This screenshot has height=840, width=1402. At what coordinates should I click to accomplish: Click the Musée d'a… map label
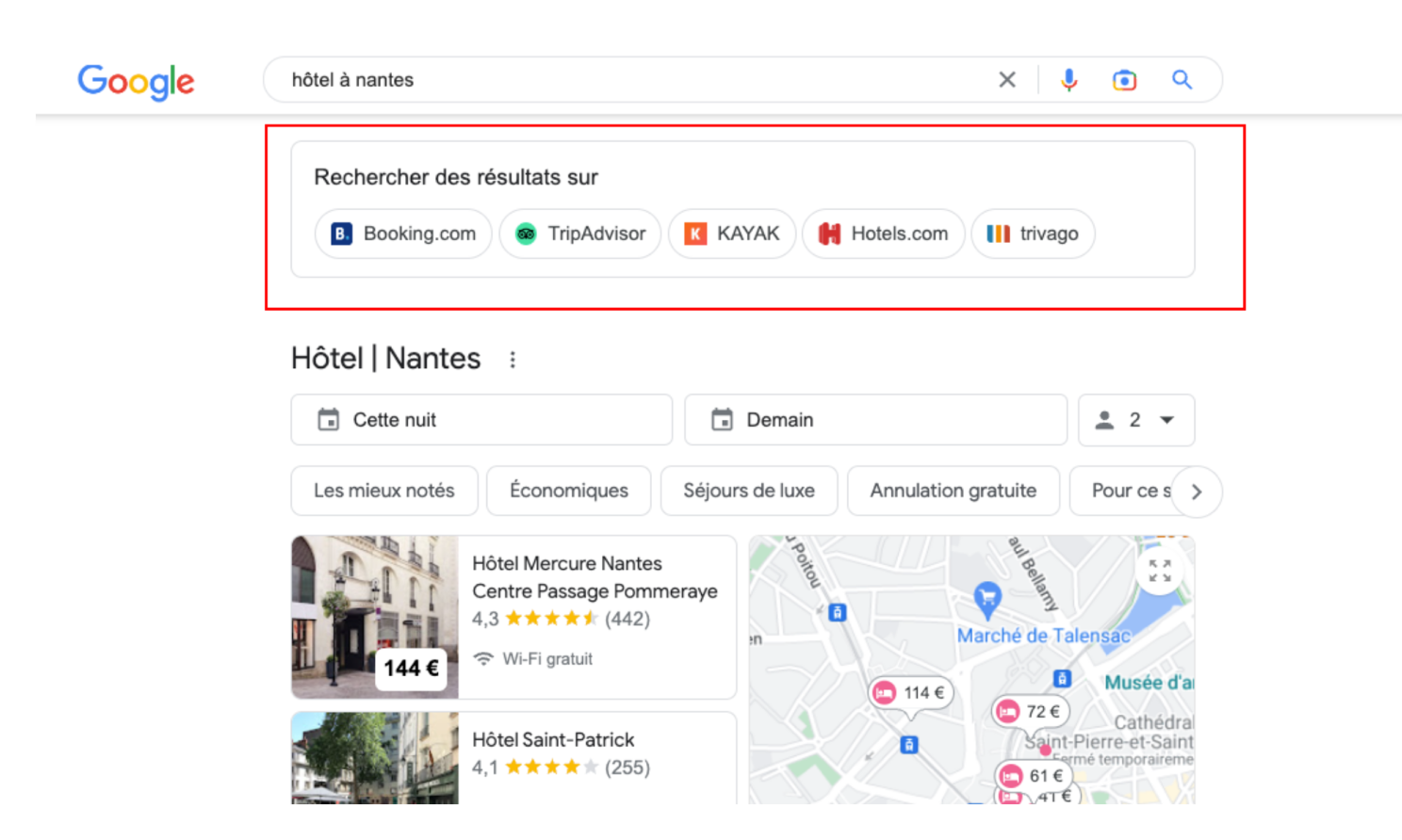click(1149, 683)
